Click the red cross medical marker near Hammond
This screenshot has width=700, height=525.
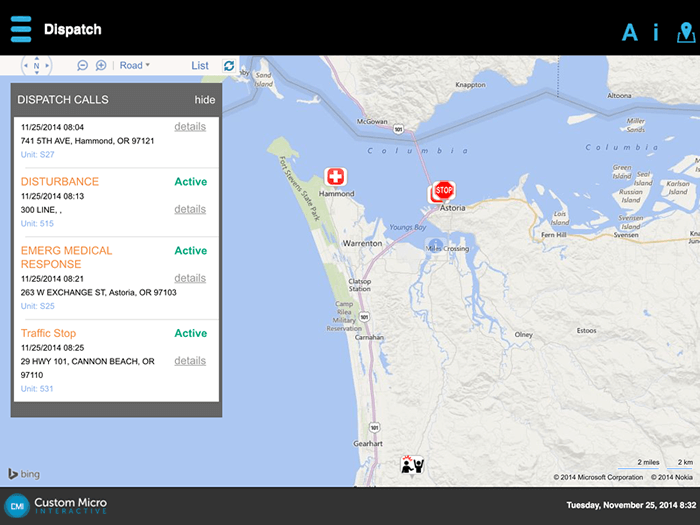(336, 177)
